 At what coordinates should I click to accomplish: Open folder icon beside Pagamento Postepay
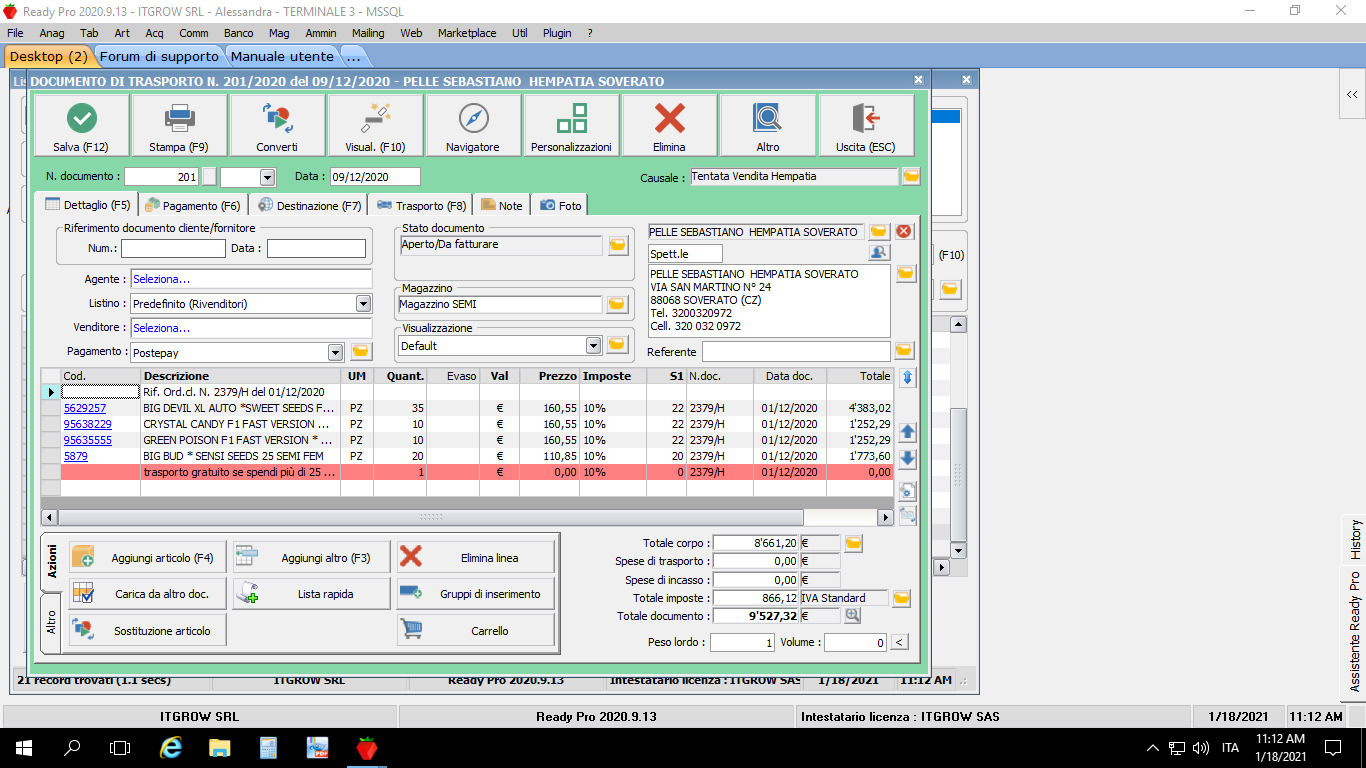pyautogui.click(x=361, y=352)
